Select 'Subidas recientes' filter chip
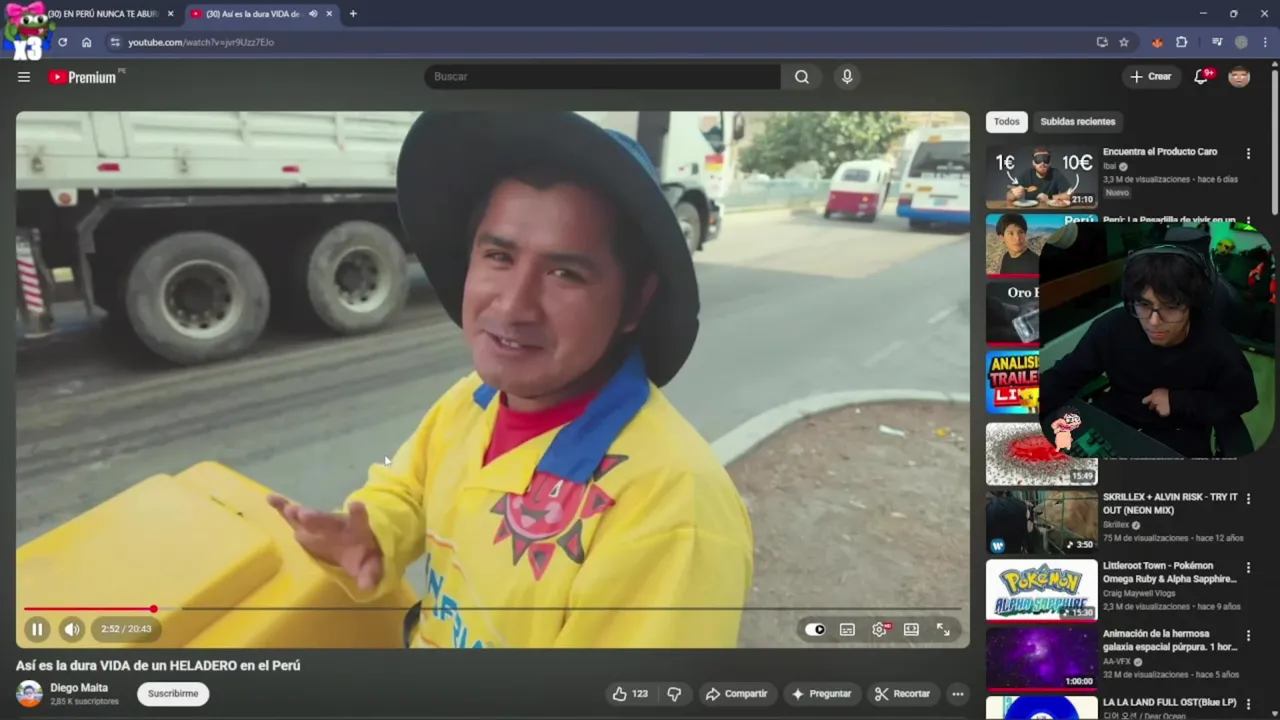The image size is (1280, 720). tap(1077, 122)
